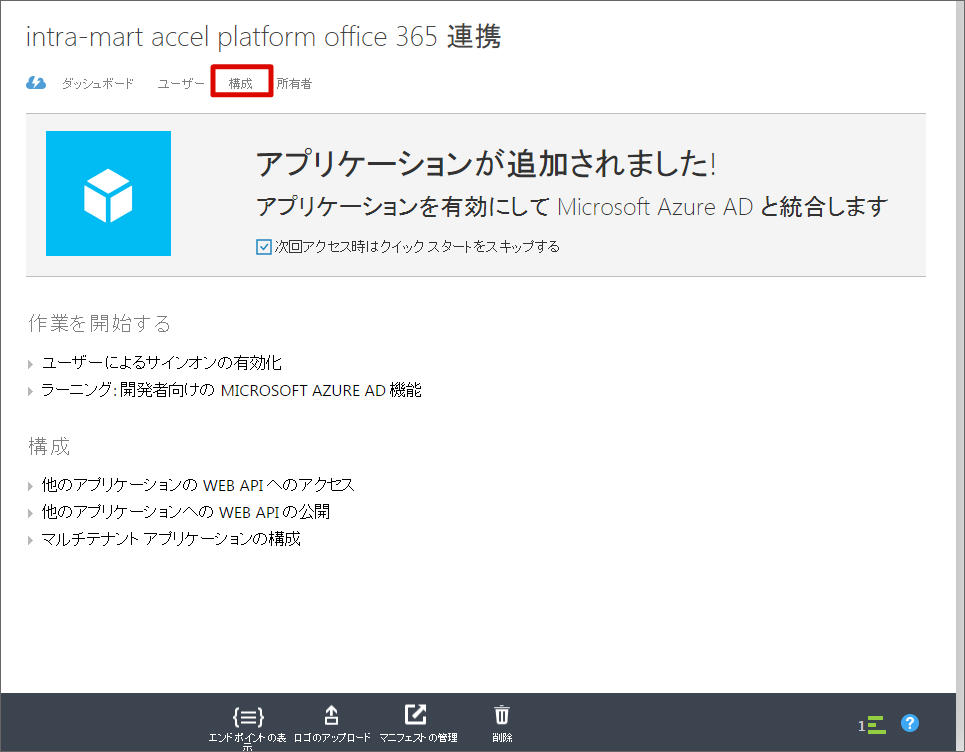965x752 pixels.
Task: Expand arrow beside ラーニング: 開発者向けの MICROSOFT AZURE AD 機能
Action: click(x=30, y=391)
